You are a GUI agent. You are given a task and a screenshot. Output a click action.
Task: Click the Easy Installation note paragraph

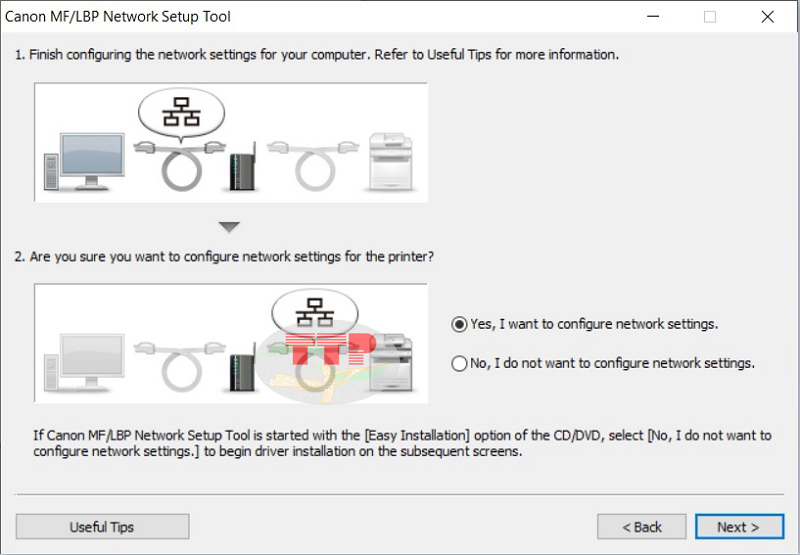tap(402, 443)
